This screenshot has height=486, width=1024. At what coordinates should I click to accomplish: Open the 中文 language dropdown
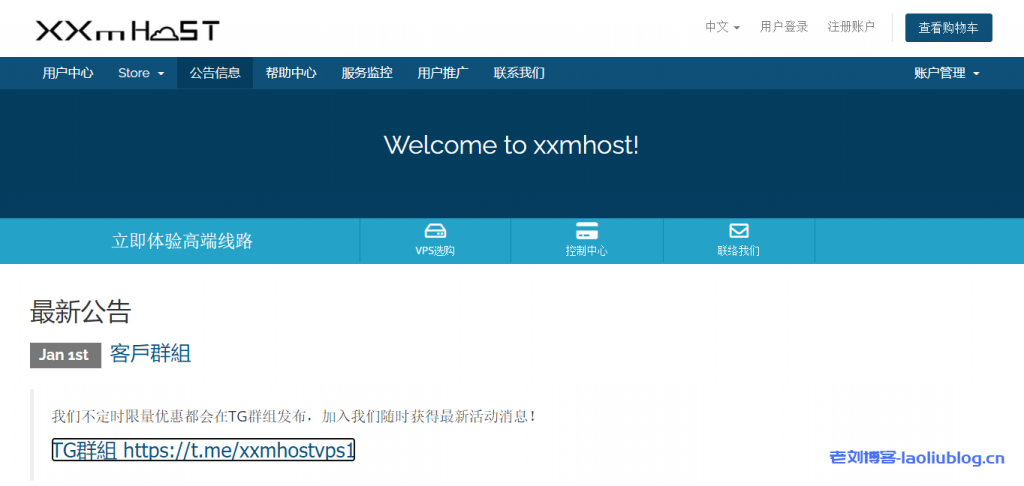(x=722, y=27)
